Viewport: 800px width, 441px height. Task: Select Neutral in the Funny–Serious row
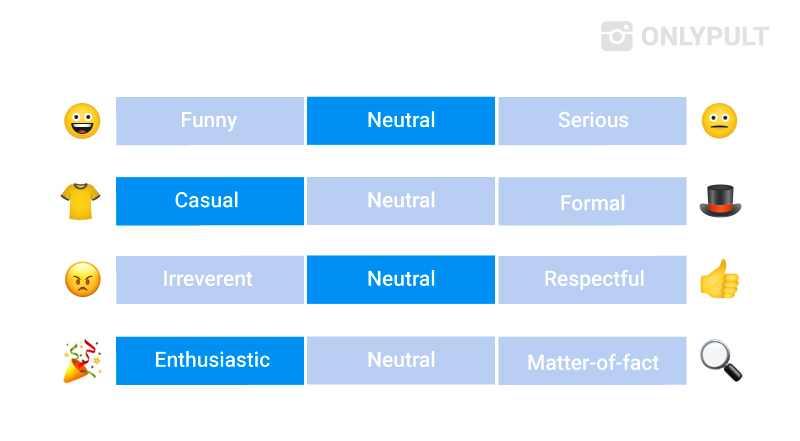pos(401,121)
